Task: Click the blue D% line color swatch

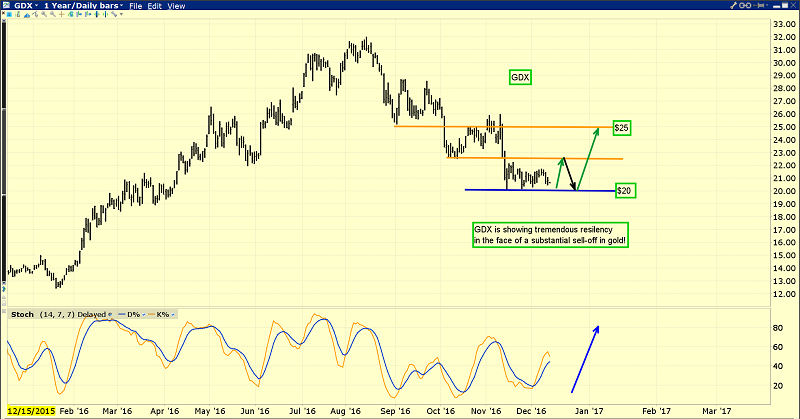Action: point(121,314)
